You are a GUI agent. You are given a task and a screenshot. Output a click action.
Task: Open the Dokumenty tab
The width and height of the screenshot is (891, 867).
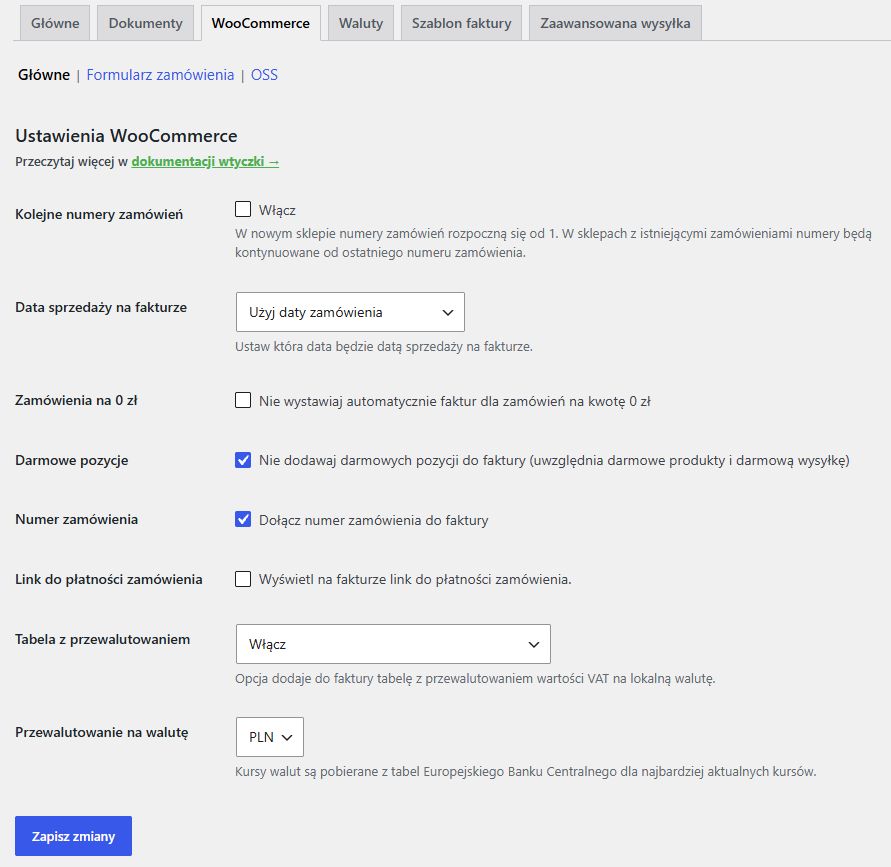pos(145,23)
